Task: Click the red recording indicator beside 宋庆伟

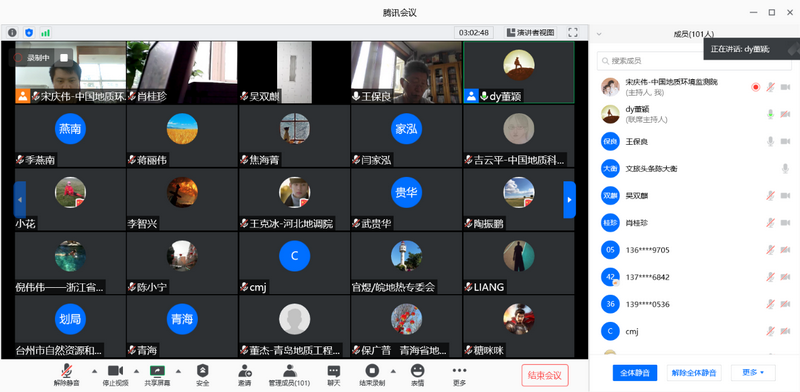Action: coord(756,87)
